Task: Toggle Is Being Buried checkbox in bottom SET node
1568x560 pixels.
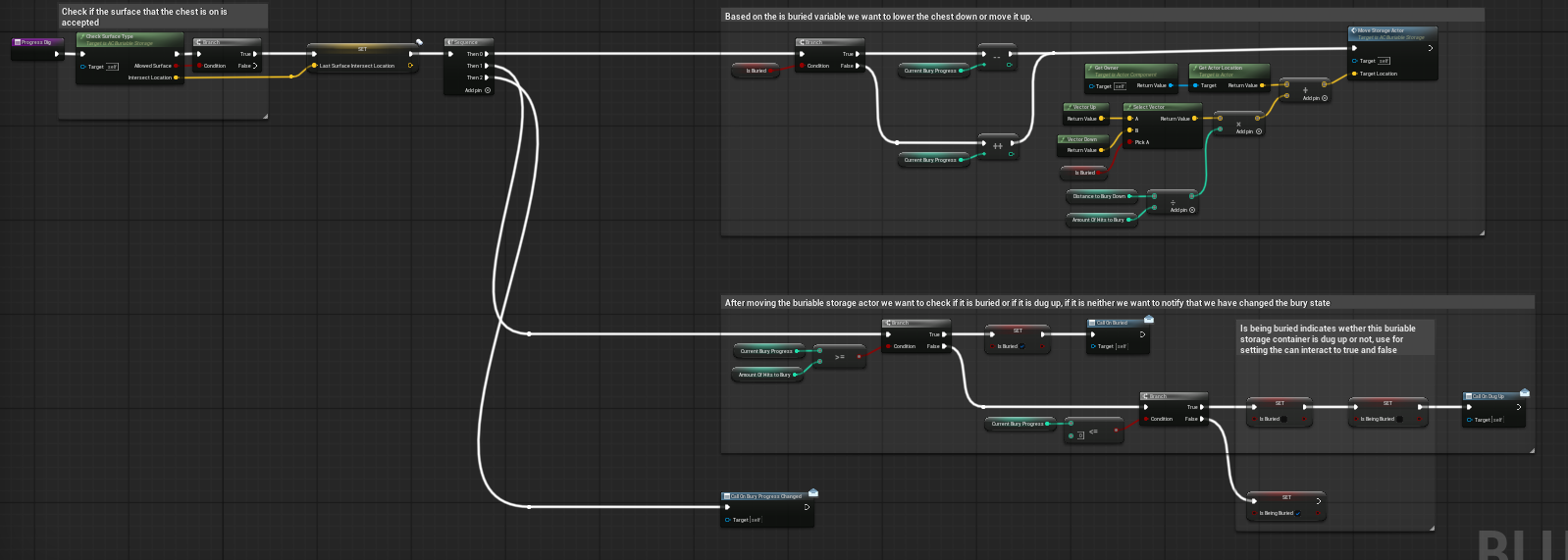Action: coord(1298,513)
